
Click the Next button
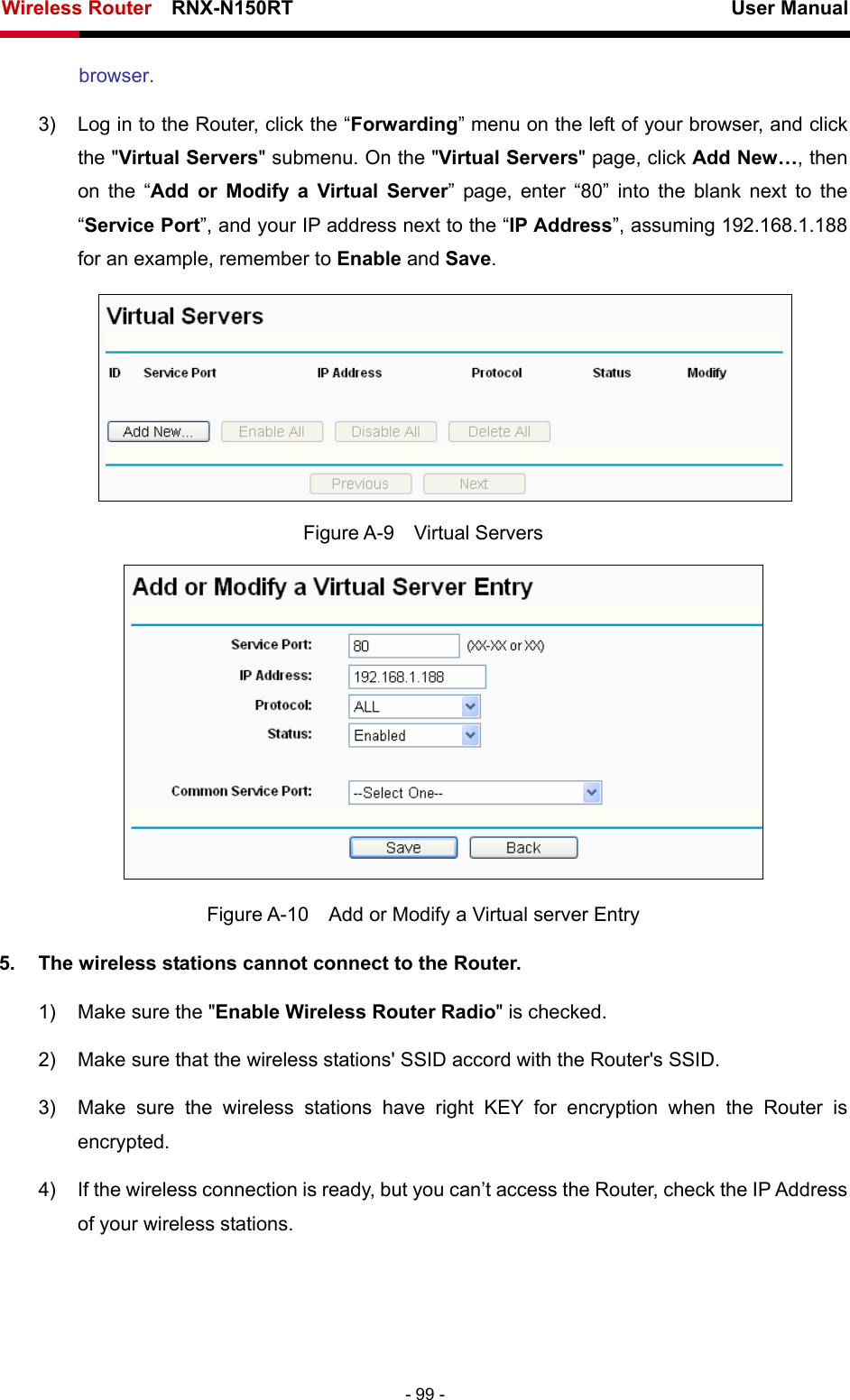coord(474,484)
